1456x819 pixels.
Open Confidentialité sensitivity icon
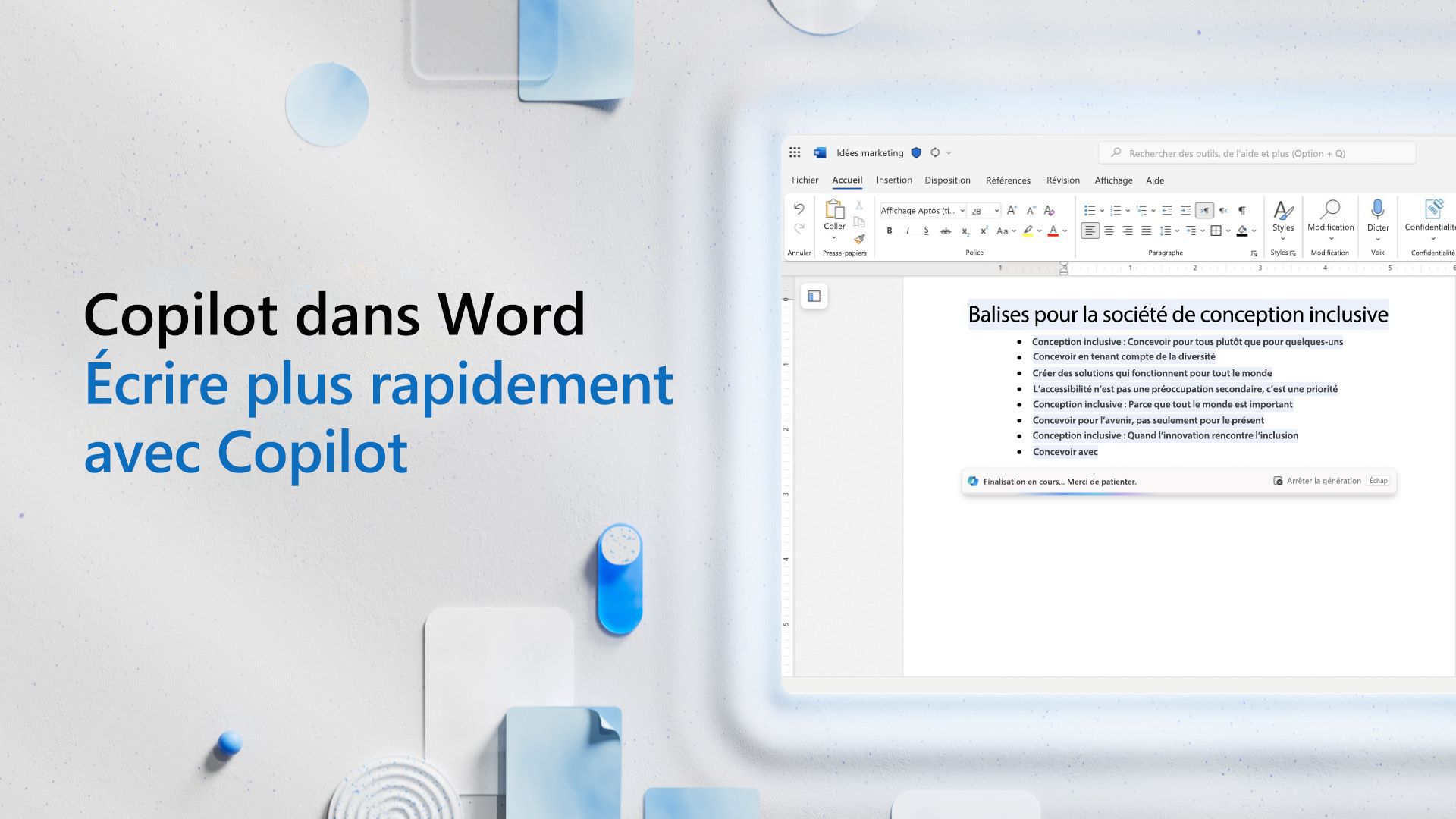[1433, 209]
